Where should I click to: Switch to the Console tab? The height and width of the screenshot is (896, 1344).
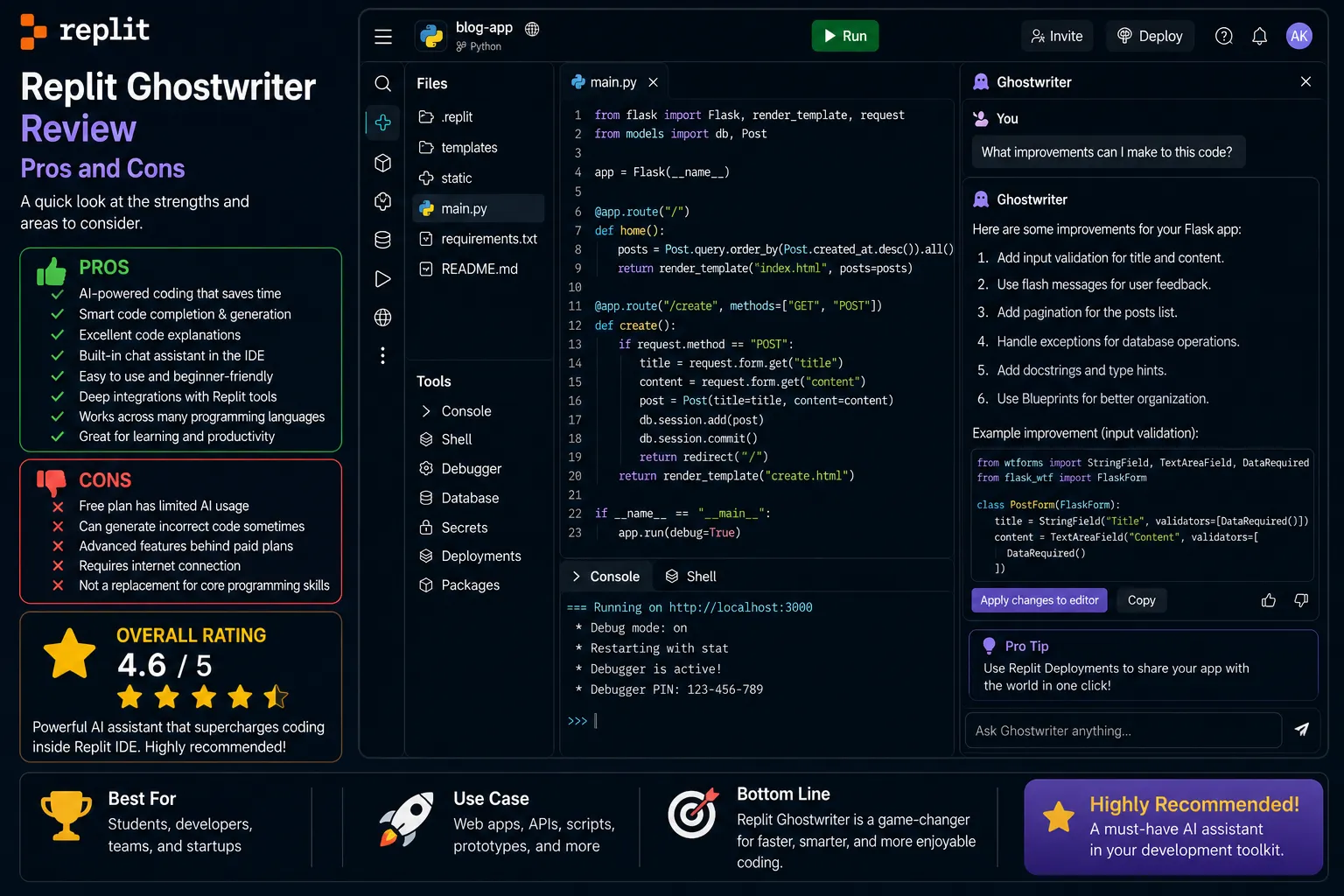coord(605,577)
